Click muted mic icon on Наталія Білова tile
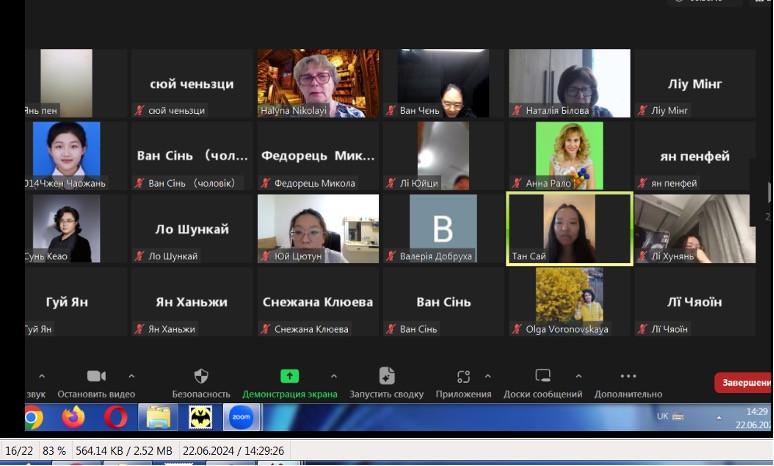The image size is (774, 466). [517, 111]
